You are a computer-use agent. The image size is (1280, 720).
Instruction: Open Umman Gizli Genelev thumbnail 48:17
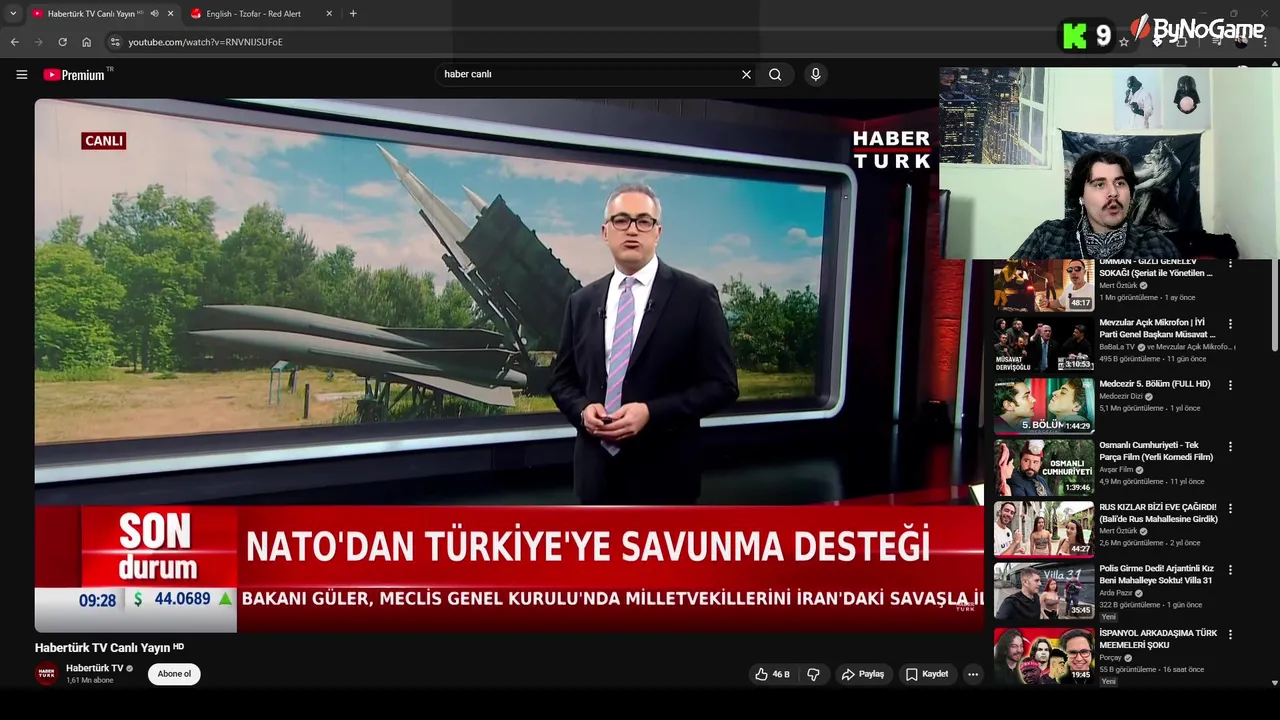tap(1043, 285)
